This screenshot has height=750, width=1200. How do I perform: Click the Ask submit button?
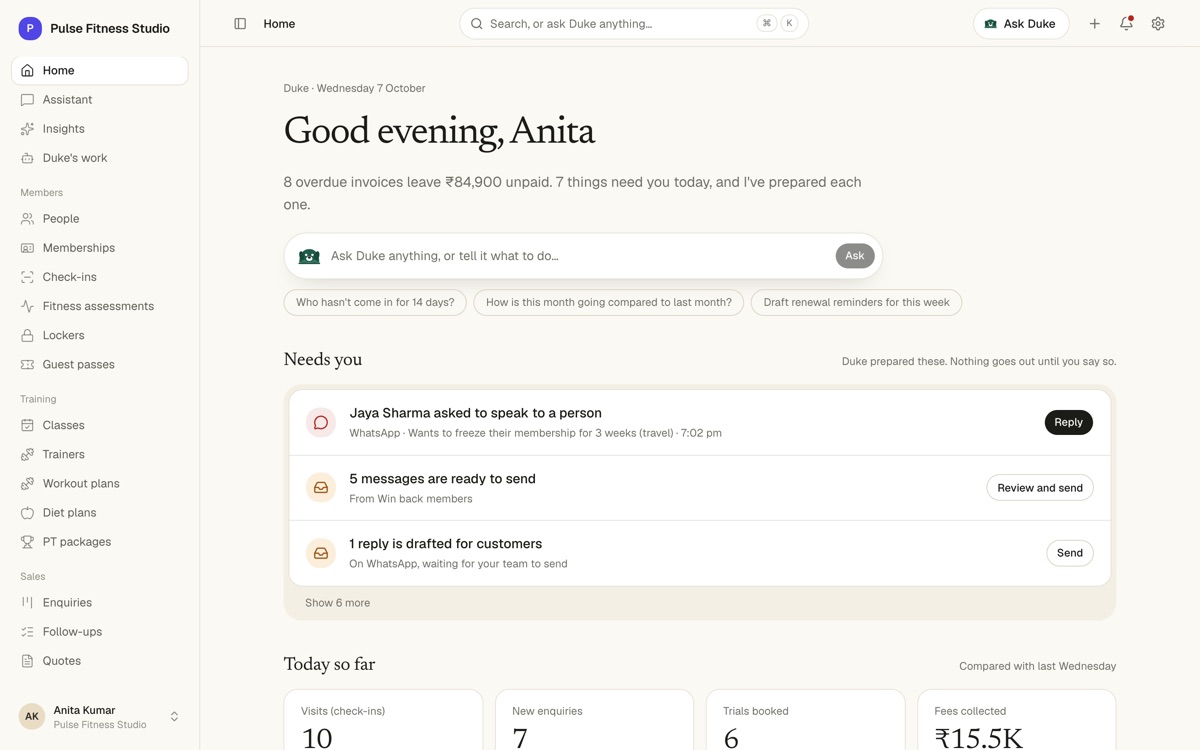855,256
